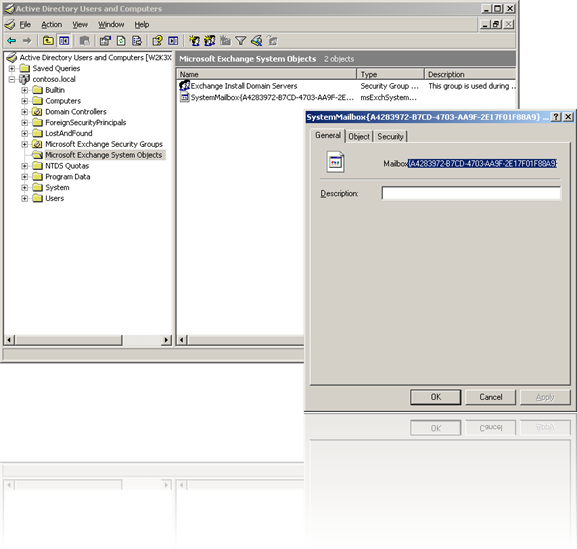Expand the Users container
The height and width of the screenshot is (549, 577).
[25, 198]
